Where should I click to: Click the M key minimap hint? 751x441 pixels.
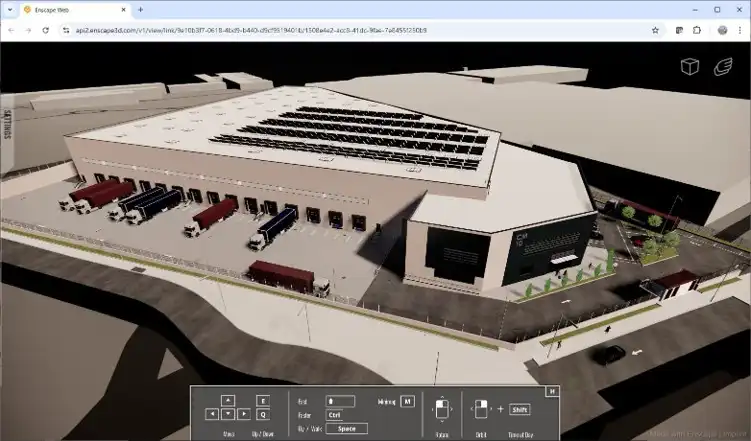pos(408,401)
